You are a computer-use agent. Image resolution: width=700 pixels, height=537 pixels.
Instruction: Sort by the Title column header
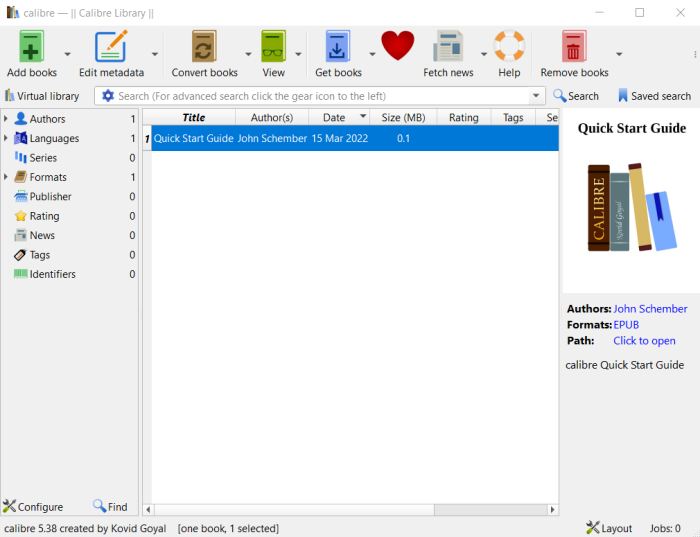coord(193,117)
